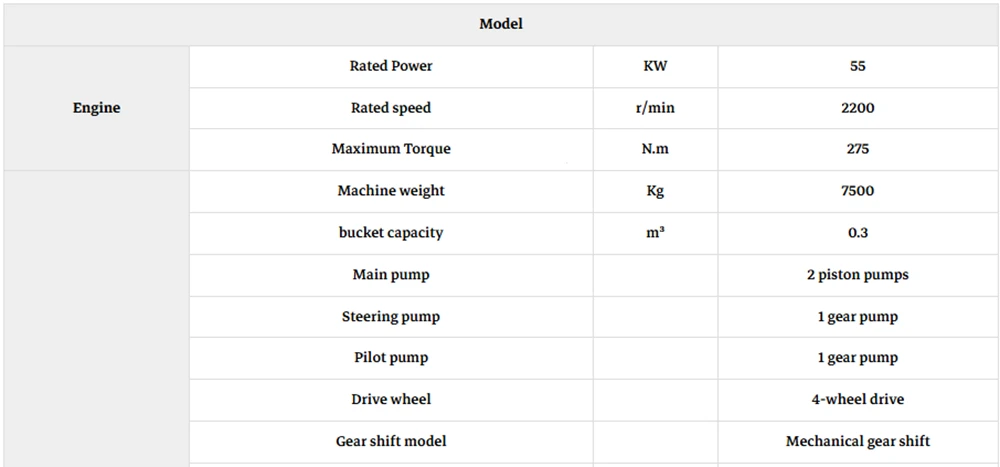Select the Engine row label

pyautogui.click(x=96, y=108)
